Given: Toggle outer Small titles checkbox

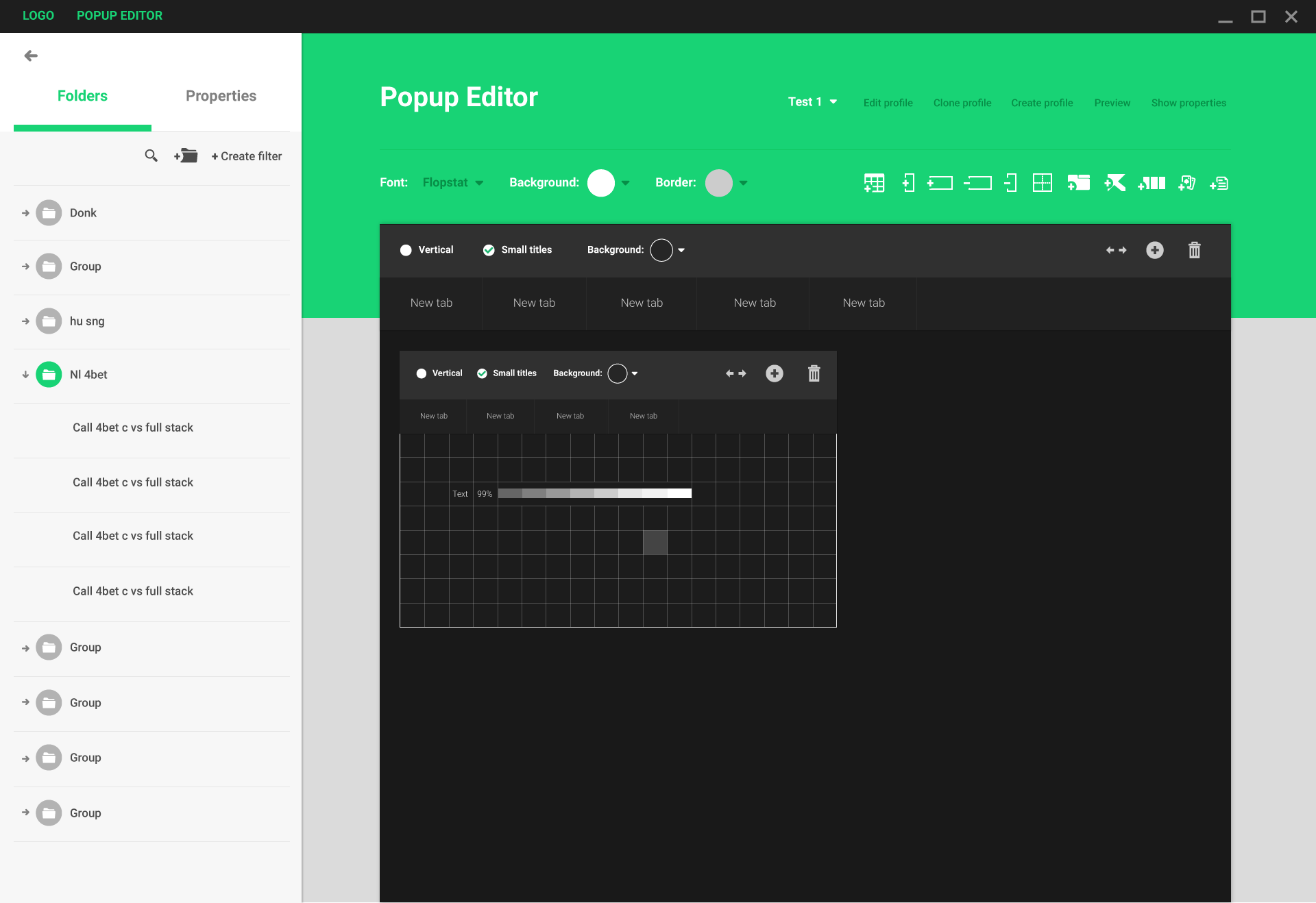Looking at the screenshot, I should [x=489, y=250].
